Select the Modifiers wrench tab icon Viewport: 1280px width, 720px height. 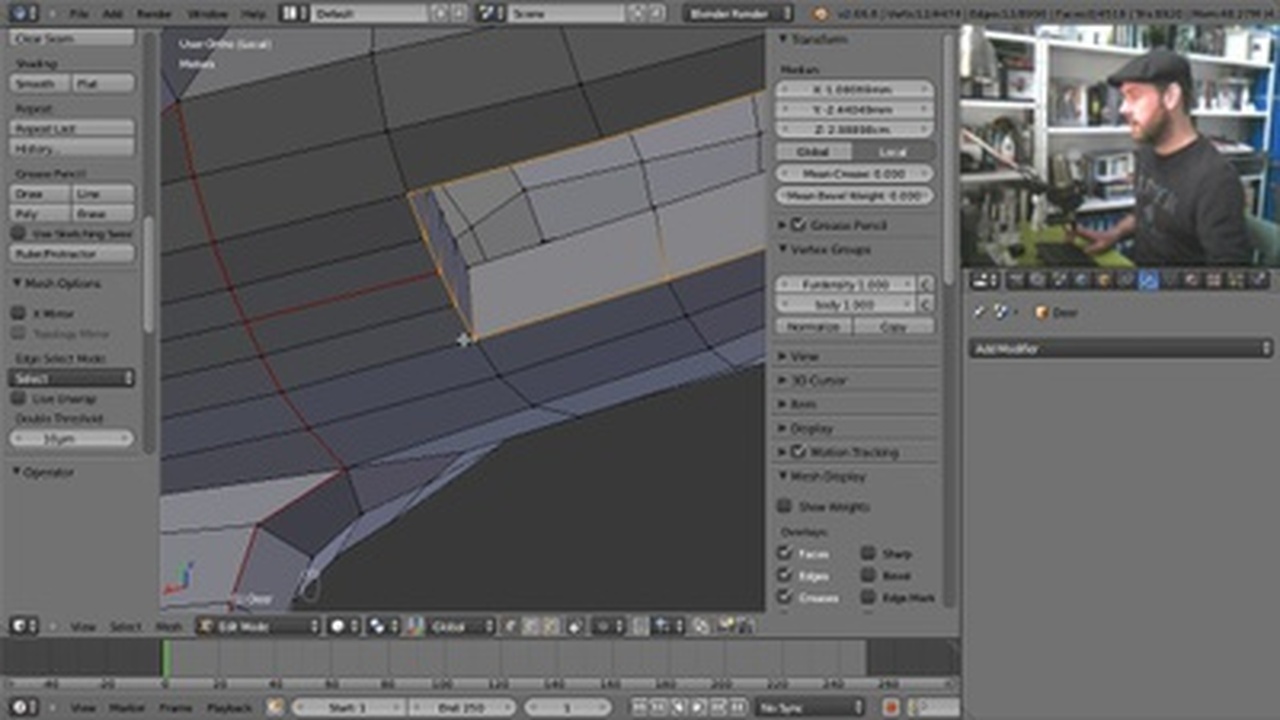coord(1148,281)
